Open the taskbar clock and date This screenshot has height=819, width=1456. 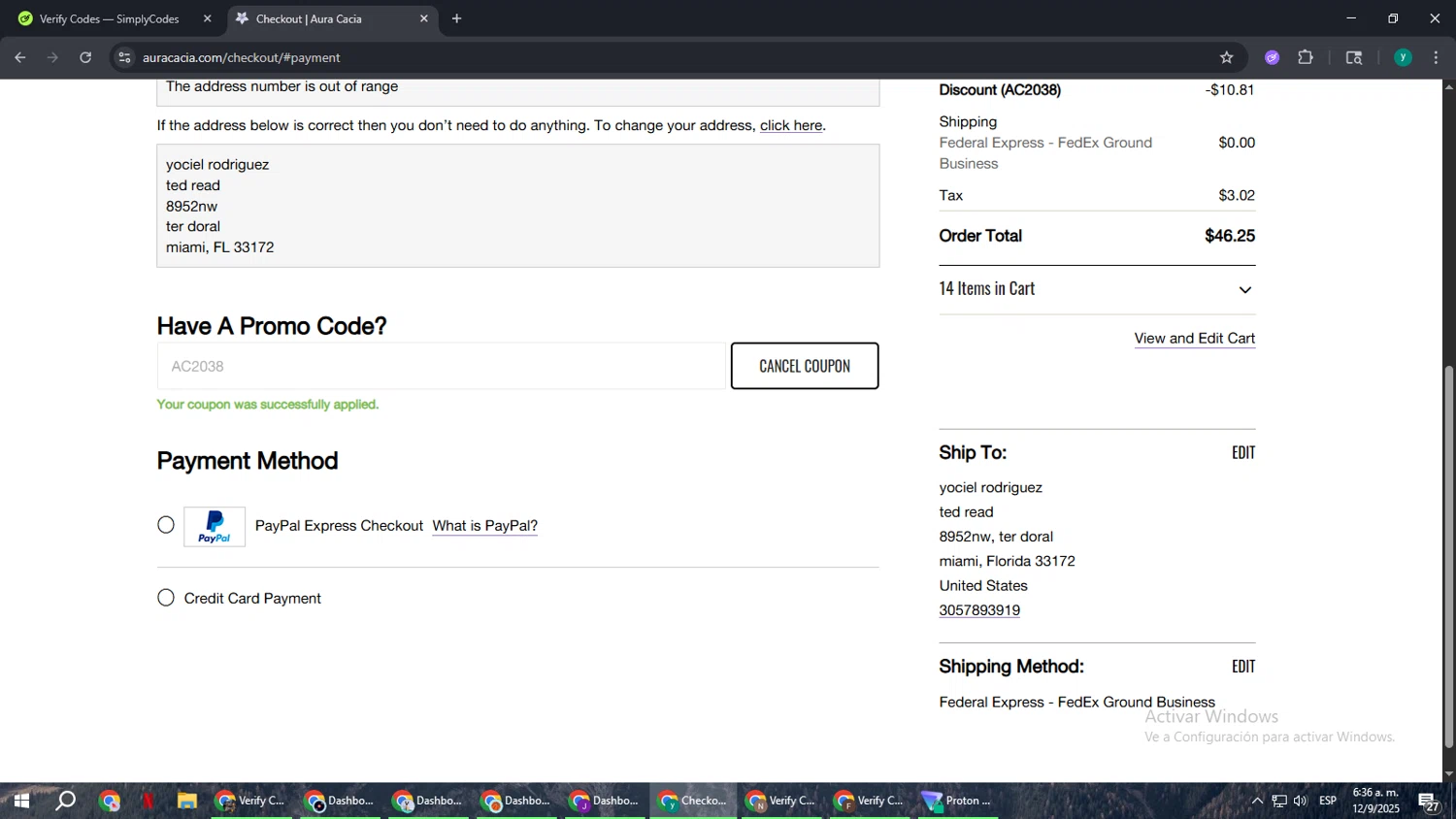pyautogui.click(x=1376, y=801)
